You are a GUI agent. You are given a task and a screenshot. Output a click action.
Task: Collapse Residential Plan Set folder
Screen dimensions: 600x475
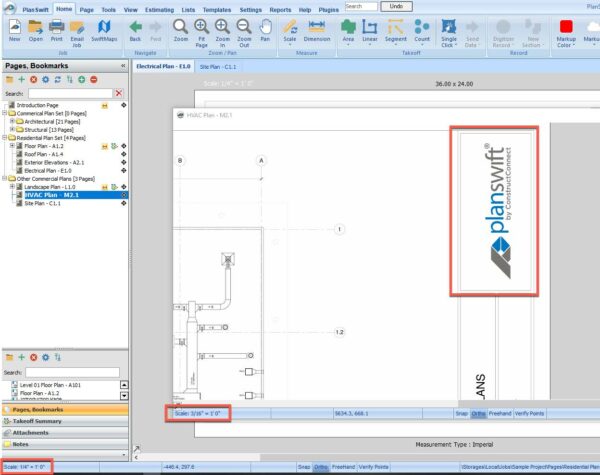point(5,137)
